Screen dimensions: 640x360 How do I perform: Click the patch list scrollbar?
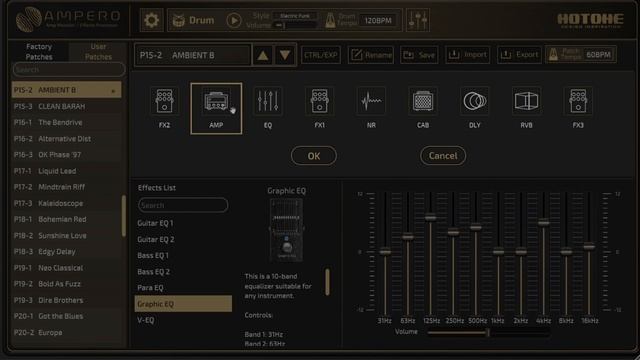tap(124, 216)
